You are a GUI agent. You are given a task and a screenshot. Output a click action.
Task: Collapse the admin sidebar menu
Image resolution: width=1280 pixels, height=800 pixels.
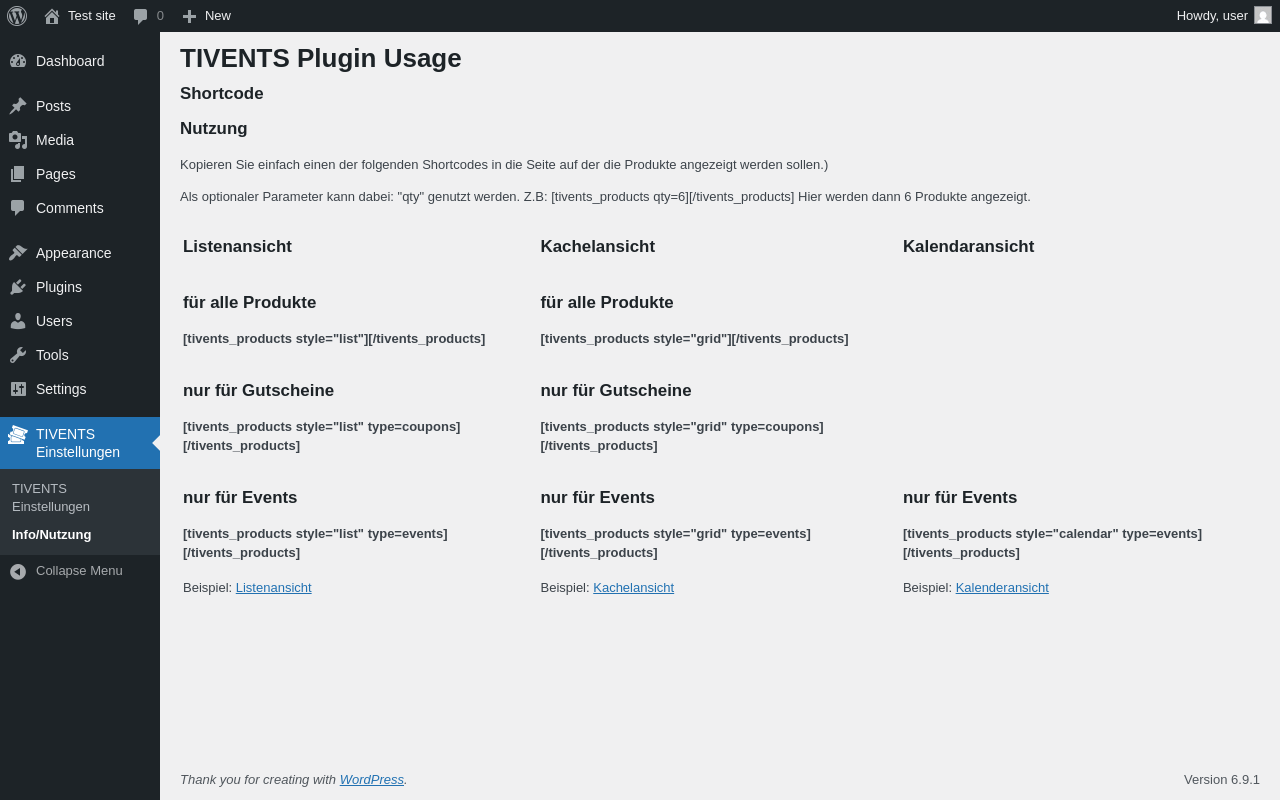(80, 571)
